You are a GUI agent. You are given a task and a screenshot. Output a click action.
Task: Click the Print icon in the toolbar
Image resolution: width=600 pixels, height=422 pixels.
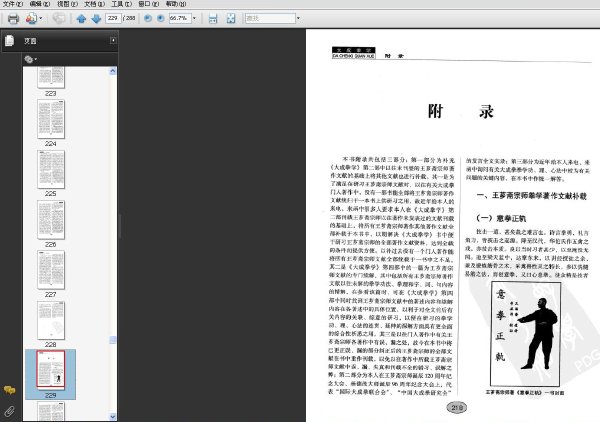(13, 18)
